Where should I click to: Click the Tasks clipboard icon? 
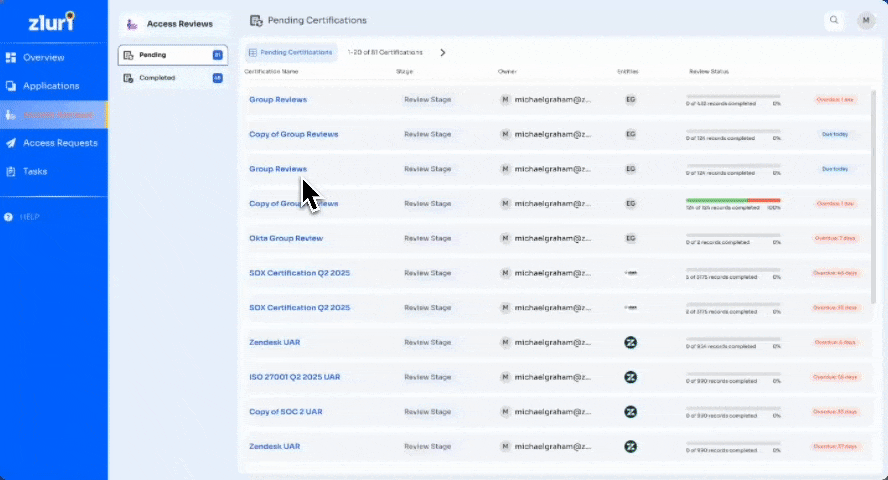click(x=11, y=172)
